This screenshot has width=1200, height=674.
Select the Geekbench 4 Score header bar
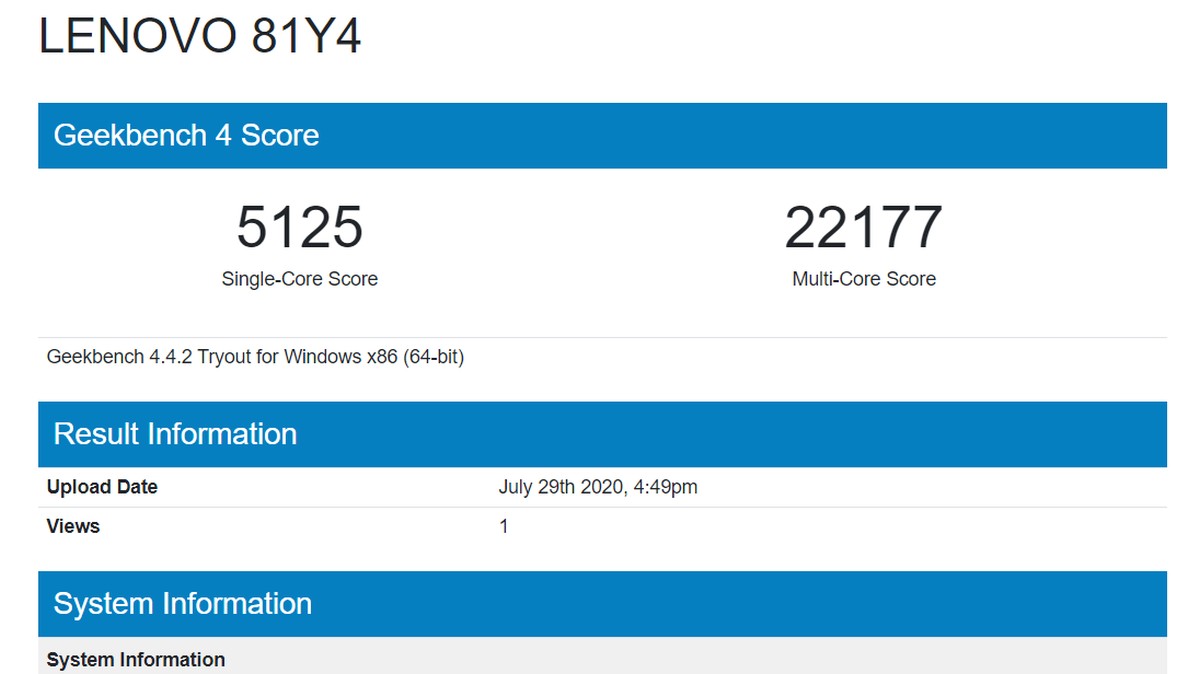tap(602, 136)
